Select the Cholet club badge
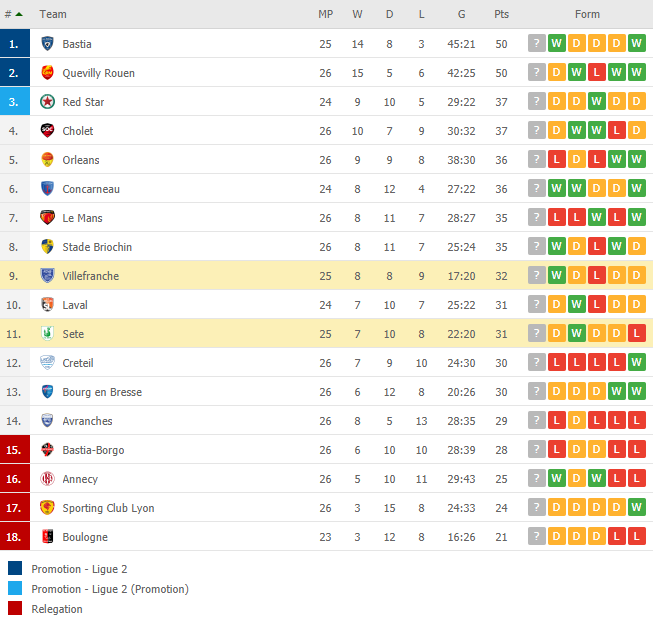Screen dimensions: 653x620 click(47, 130)
